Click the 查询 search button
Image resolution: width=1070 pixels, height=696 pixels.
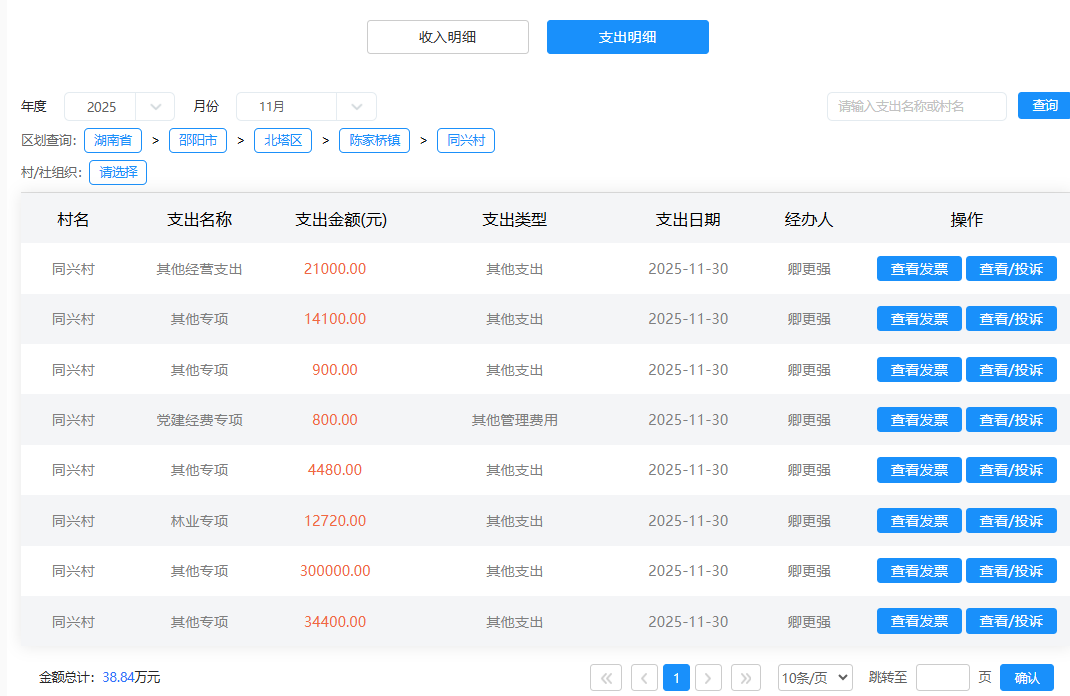[1044, 106]
